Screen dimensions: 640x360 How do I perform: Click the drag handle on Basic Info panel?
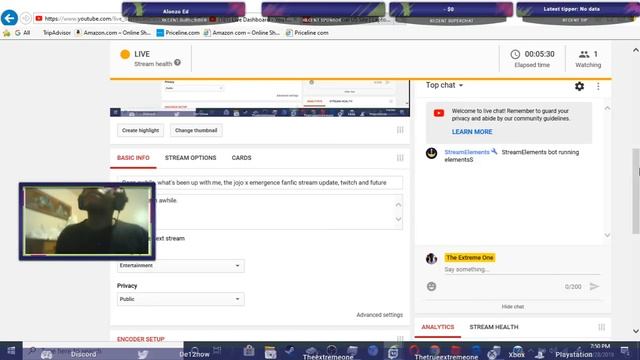point(400,158)
